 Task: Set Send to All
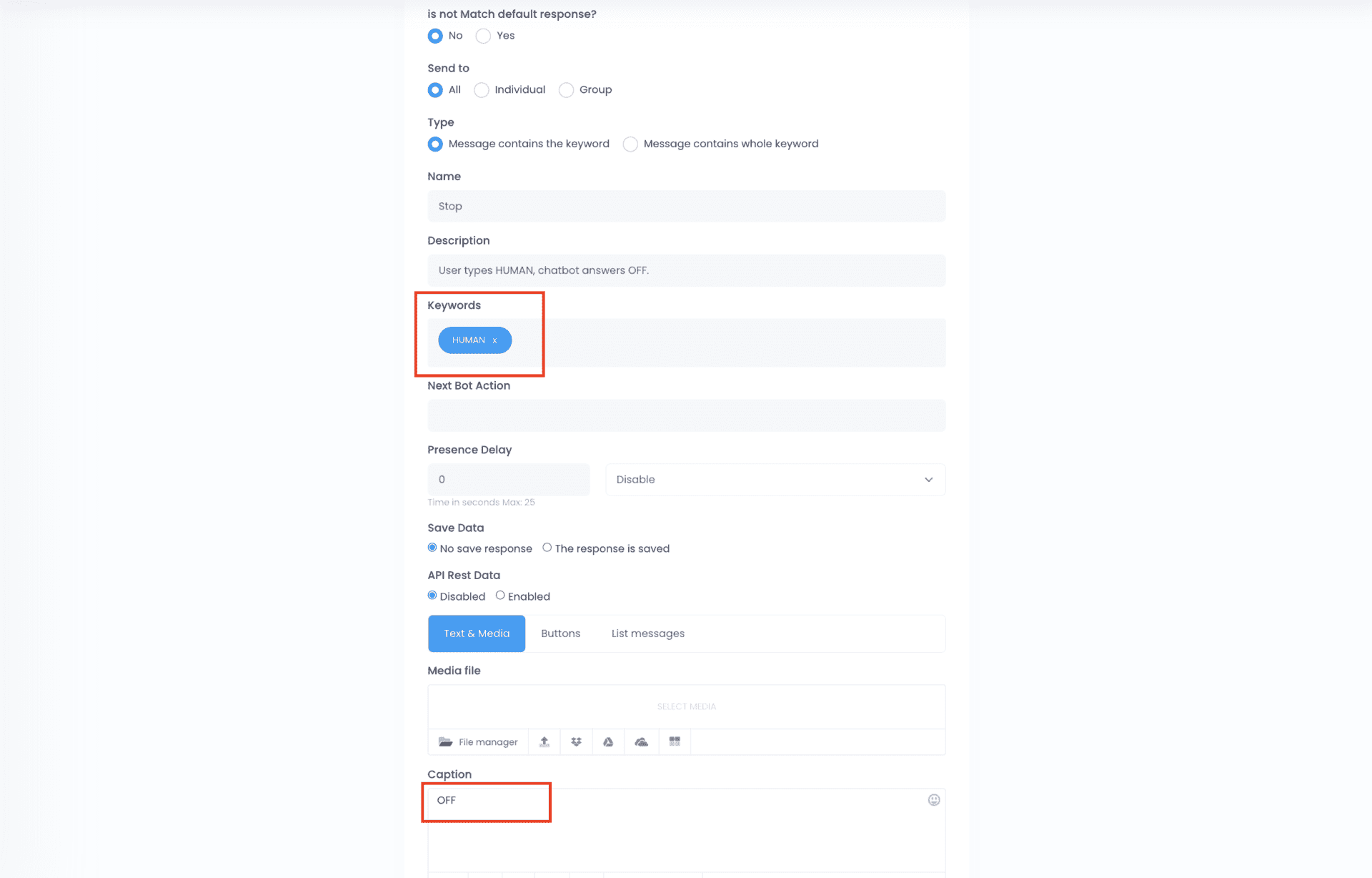[435, 90]
